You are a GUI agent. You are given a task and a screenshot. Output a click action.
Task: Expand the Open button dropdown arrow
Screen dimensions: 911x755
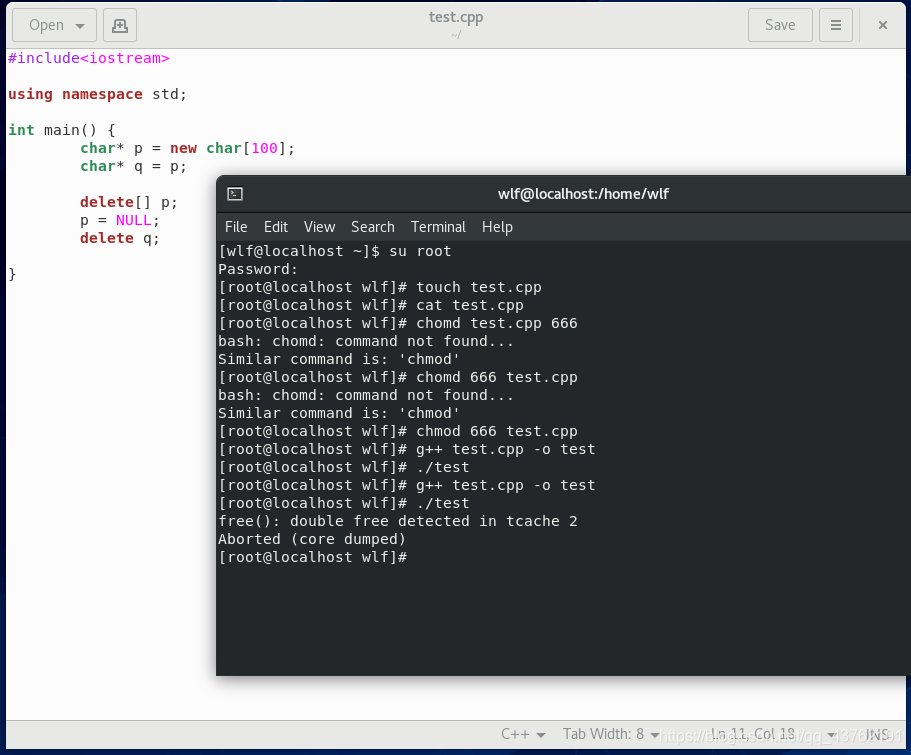click(80, 26)
